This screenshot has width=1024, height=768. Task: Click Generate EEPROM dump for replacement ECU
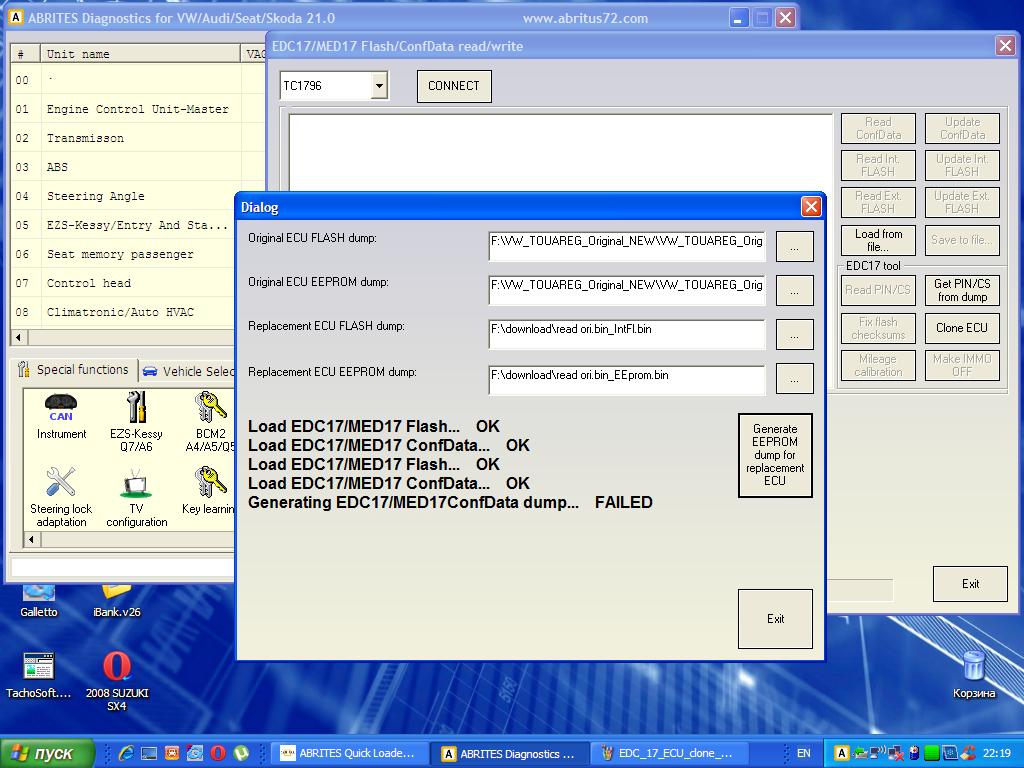click(x=775, y=455)
